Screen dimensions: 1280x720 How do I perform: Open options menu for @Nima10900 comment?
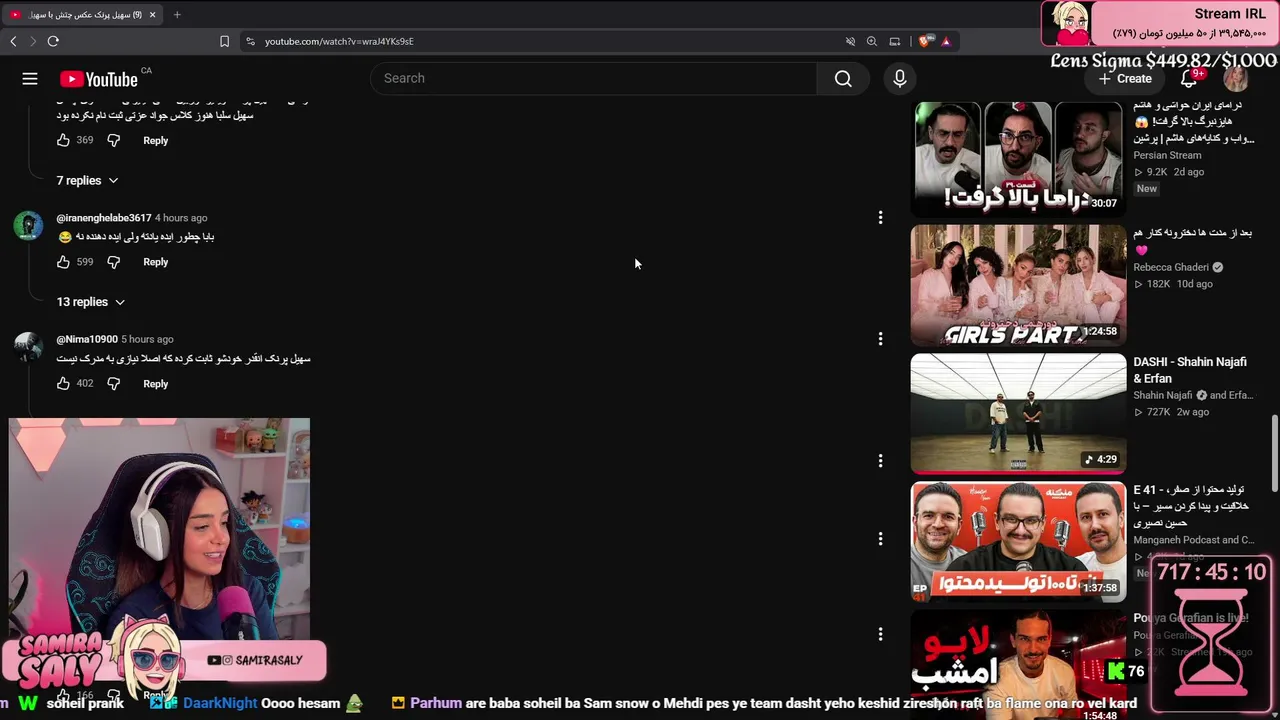coord(880,339)
